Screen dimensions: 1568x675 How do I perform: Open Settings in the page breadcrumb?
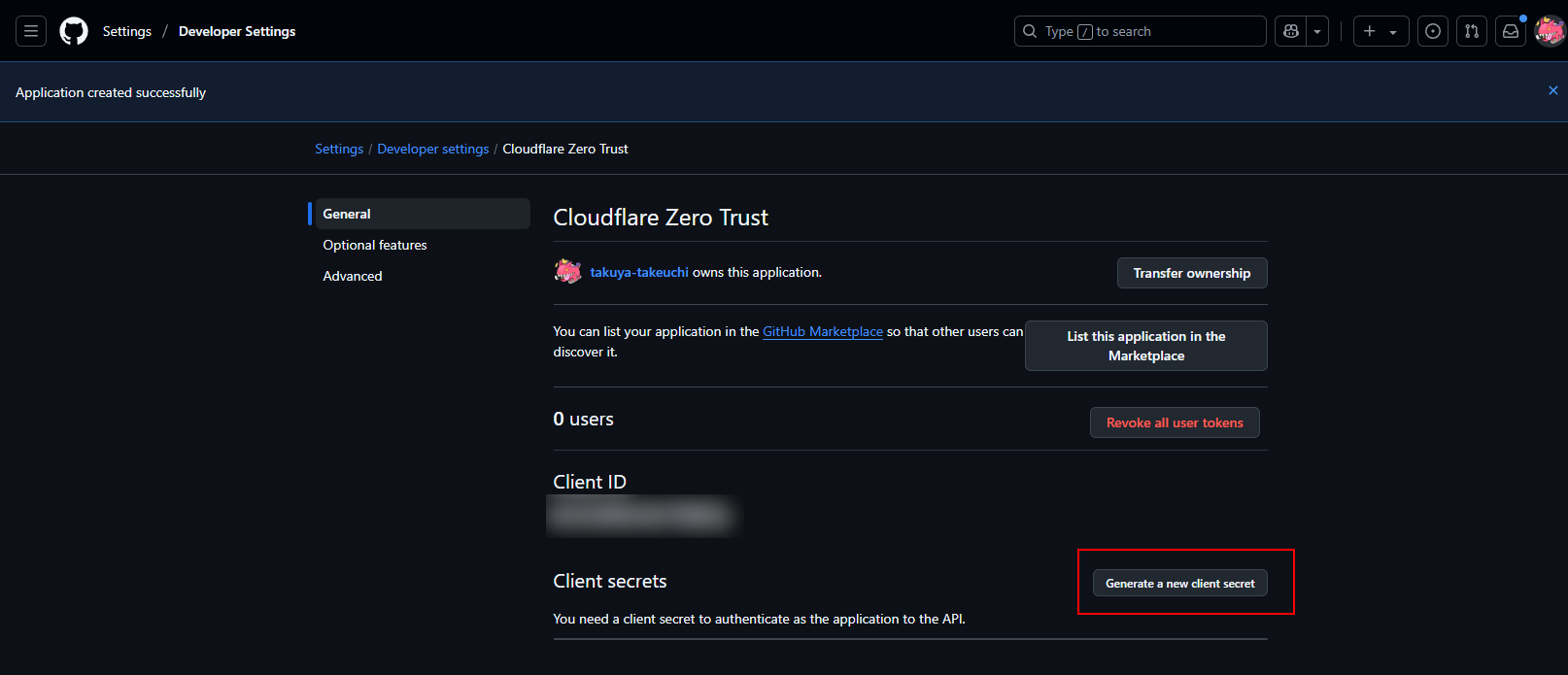[339, 149]
